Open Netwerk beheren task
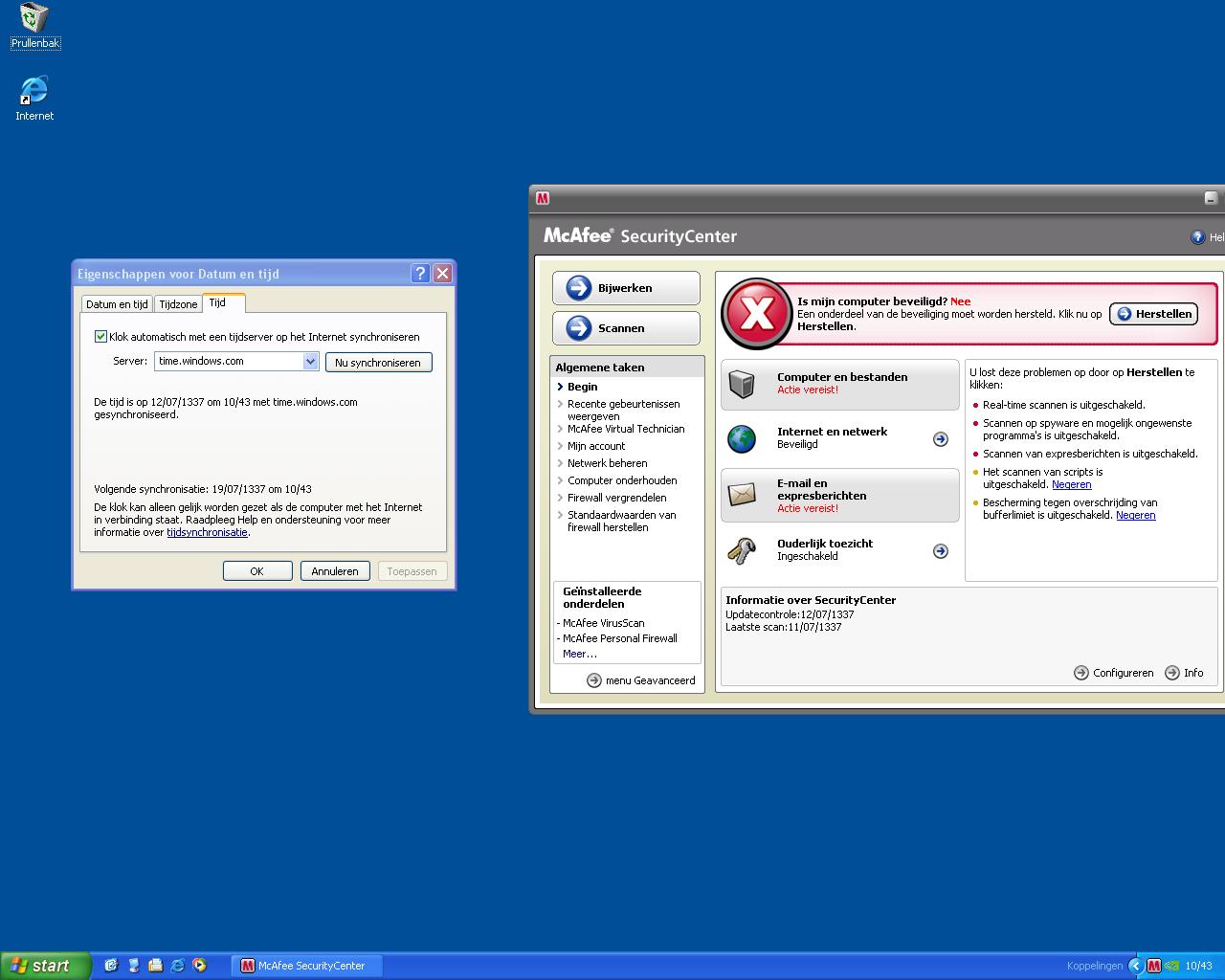Image resolution: width=1225 pixels, height=980 pixels. [x=607, y=463]
